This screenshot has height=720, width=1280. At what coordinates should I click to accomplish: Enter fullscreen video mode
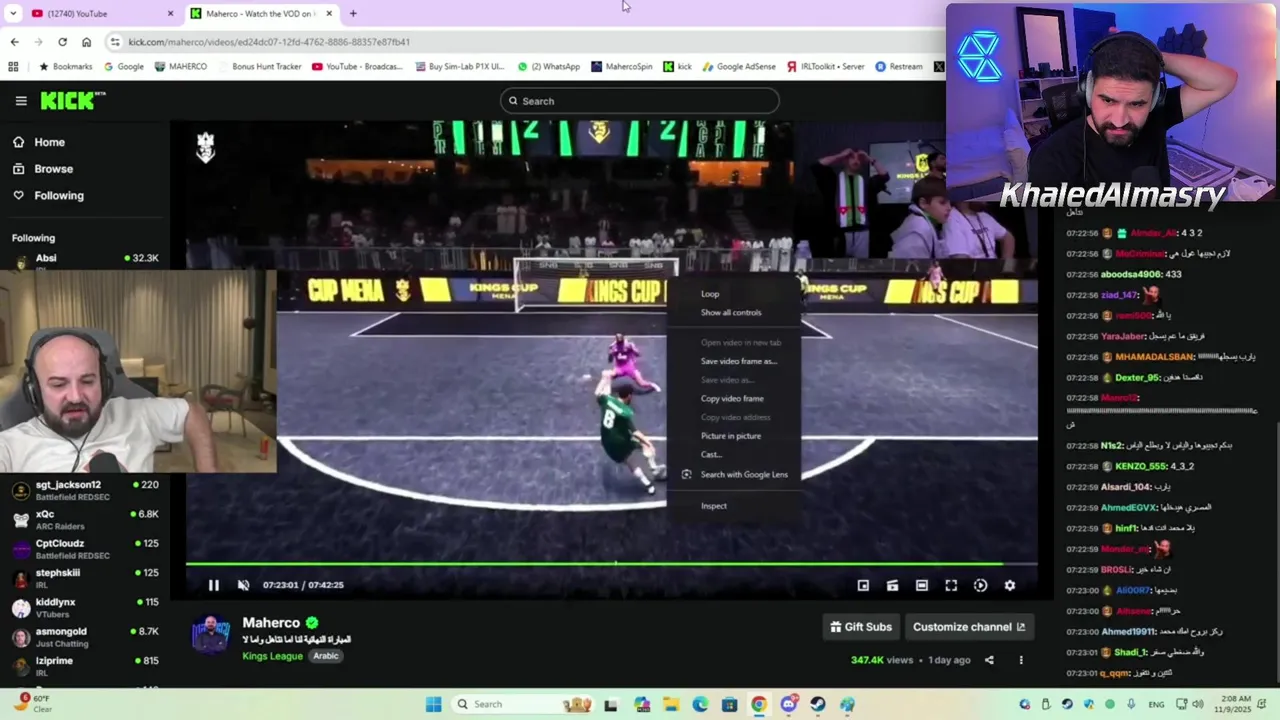coord(951,586)
